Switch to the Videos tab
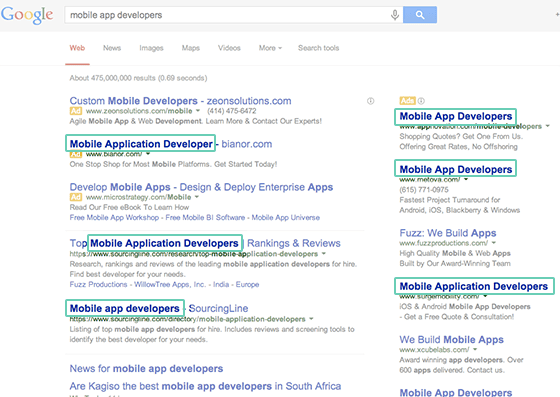Screen dimensions: 560x397 click(229, 48)
